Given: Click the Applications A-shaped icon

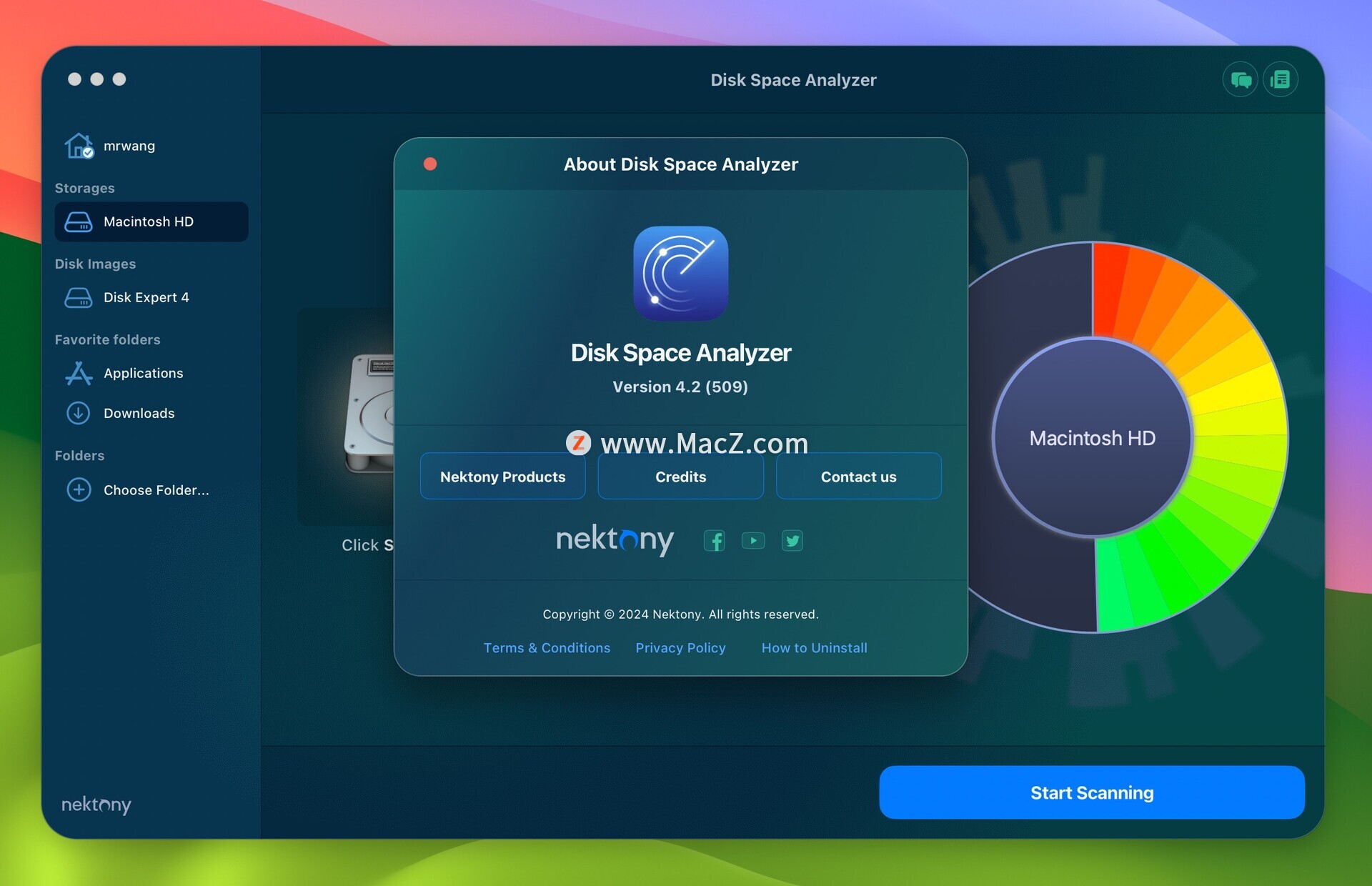Looking at the screenshot, I should (x=79, y=373).
